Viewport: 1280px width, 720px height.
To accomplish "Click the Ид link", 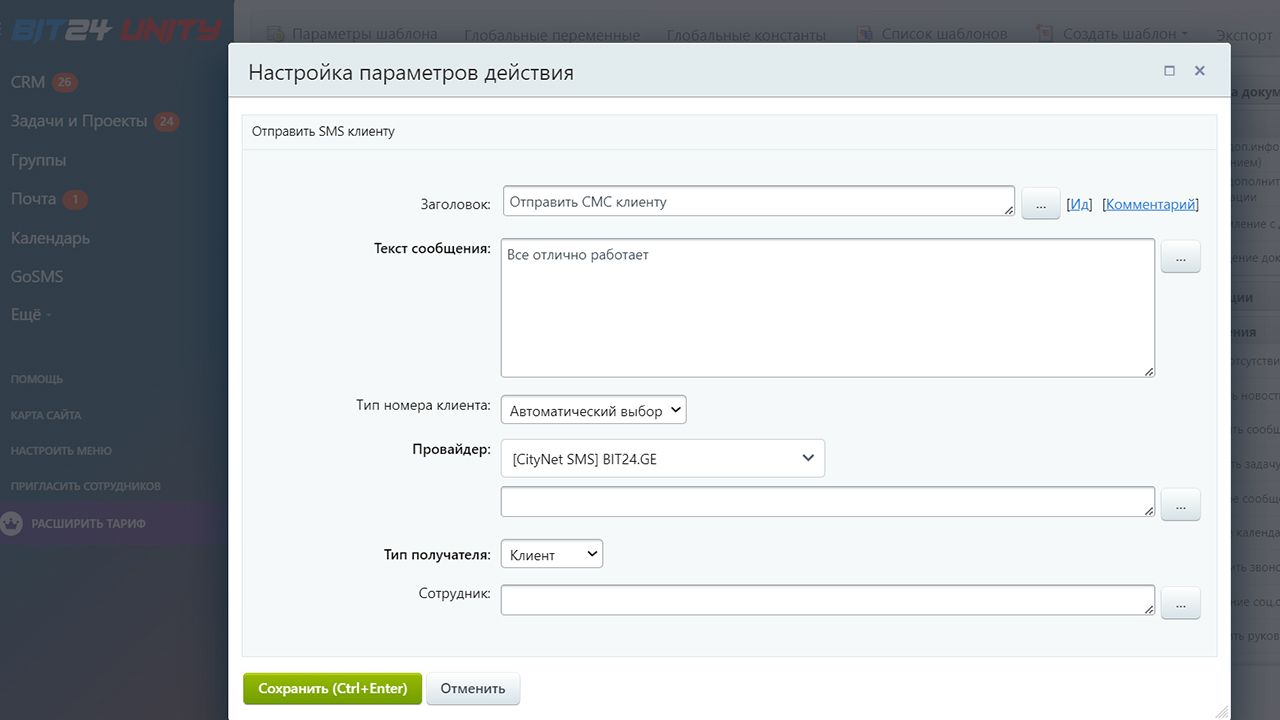I will [x=1079, y=204].
